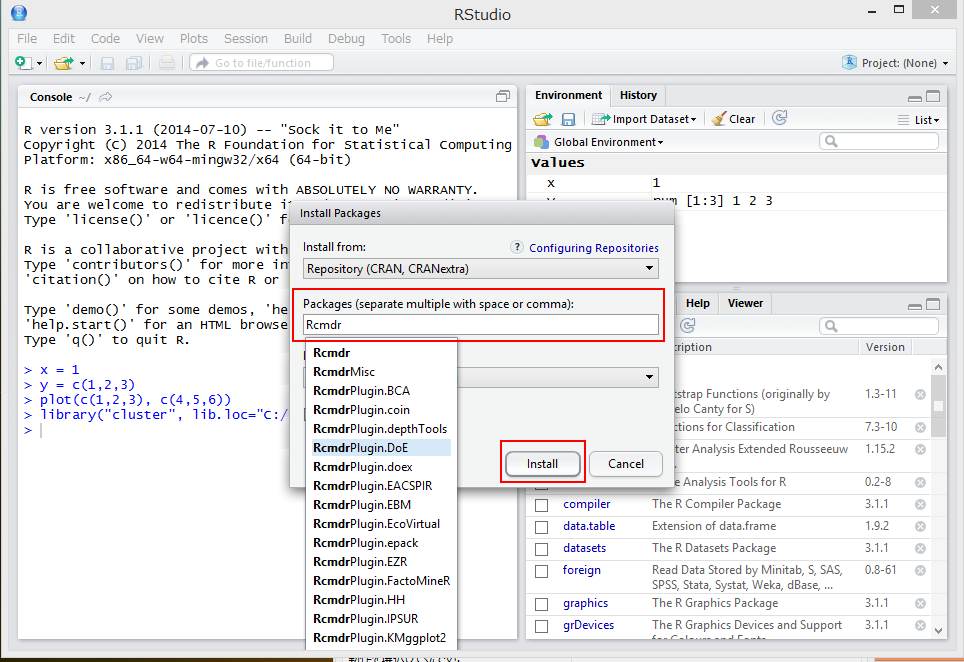The image size is (964, 662).
Task: Maximize the Environment pane
Action: coord(933,97)
